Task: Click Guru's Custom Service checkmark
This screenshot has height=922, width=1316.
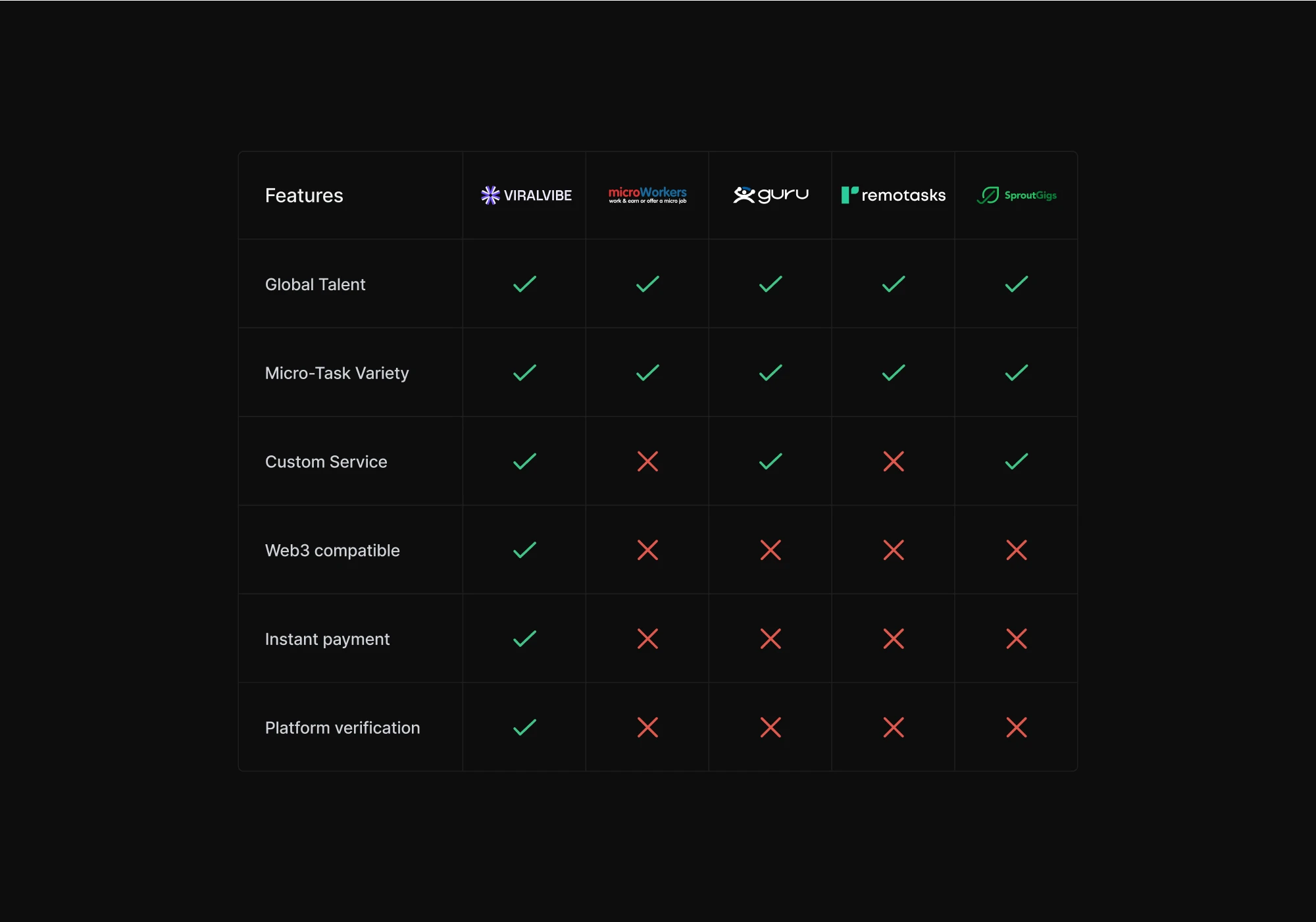Action: [x=771, y=461]
